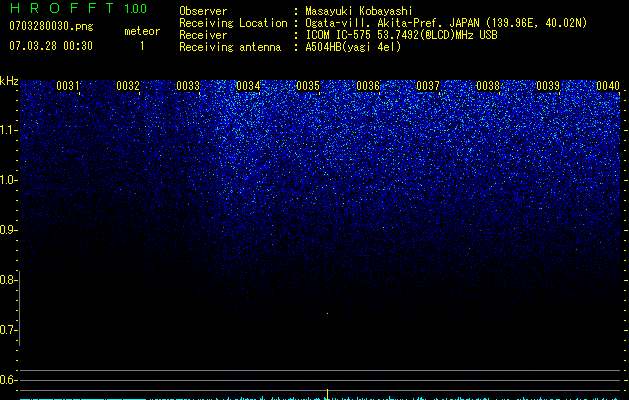Click the 0.9 kHz axis label

(x=9, y=230)
